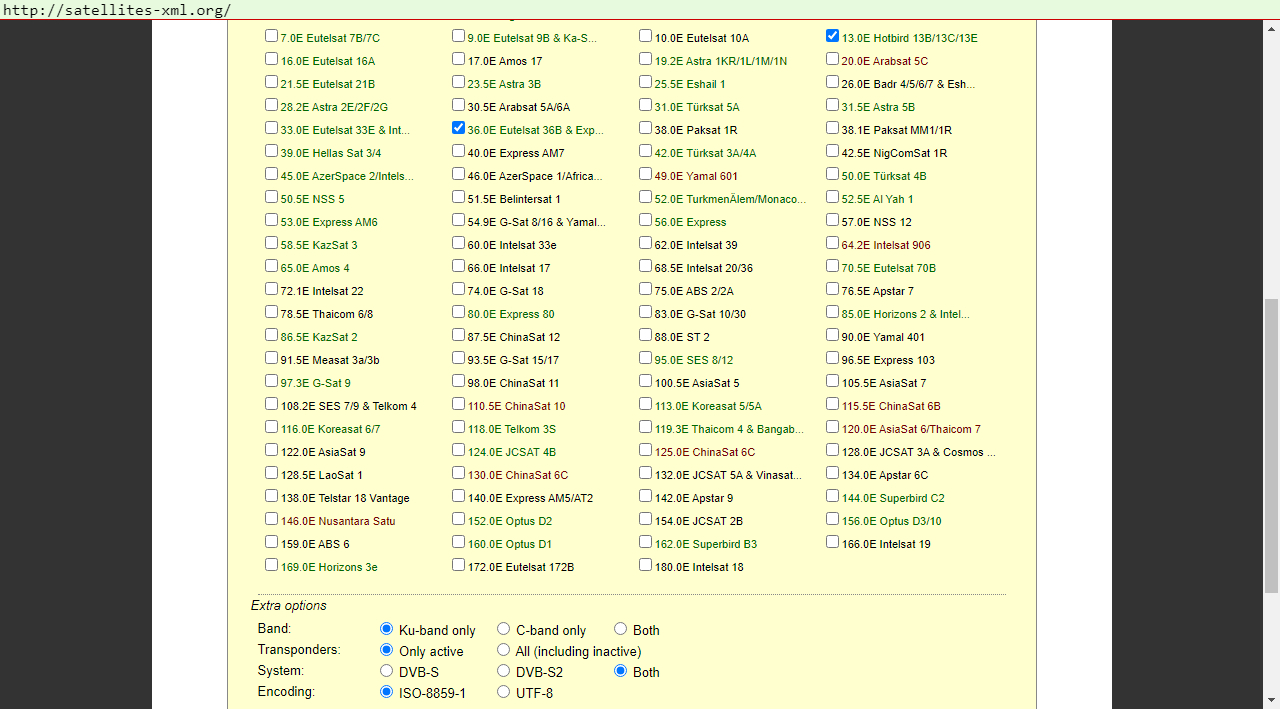Check the 42.0E Türksat 3A/4A box

tap(646, 151)
